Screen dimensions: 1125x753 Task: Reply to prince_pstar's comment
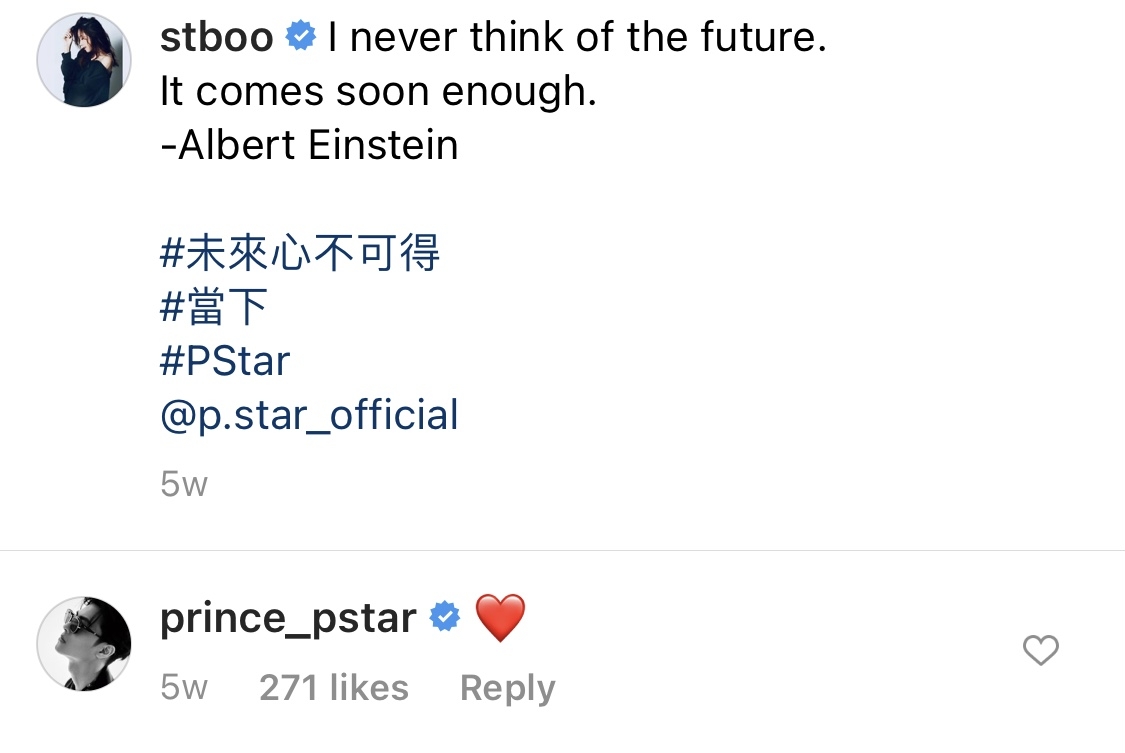point(507,687)
